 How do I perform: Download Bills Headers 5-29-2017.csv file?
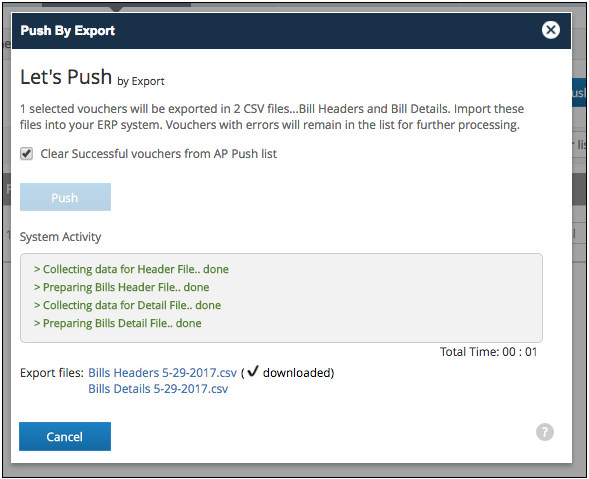(162, 373)
